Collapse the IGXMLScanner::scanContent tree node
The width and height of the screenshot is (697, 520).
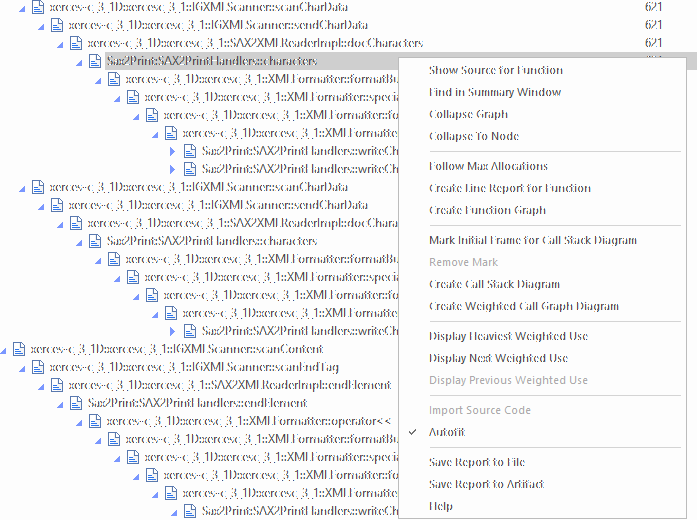tap(5, 349)
